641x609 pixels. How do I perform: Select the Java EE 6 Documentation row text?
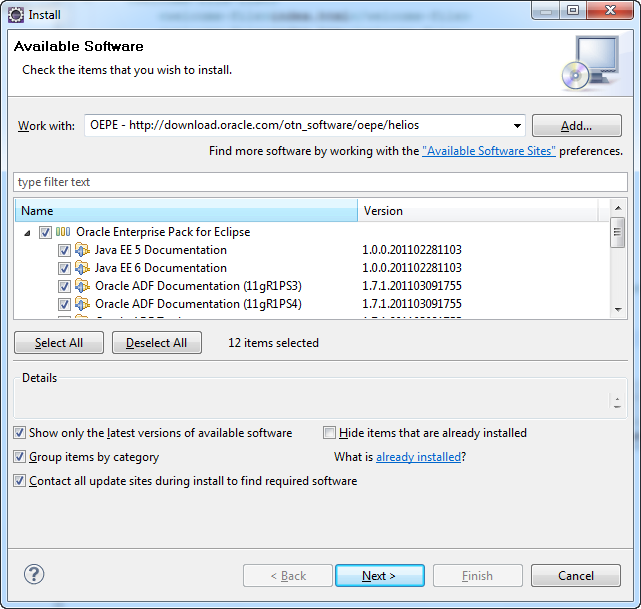point(161,268)
